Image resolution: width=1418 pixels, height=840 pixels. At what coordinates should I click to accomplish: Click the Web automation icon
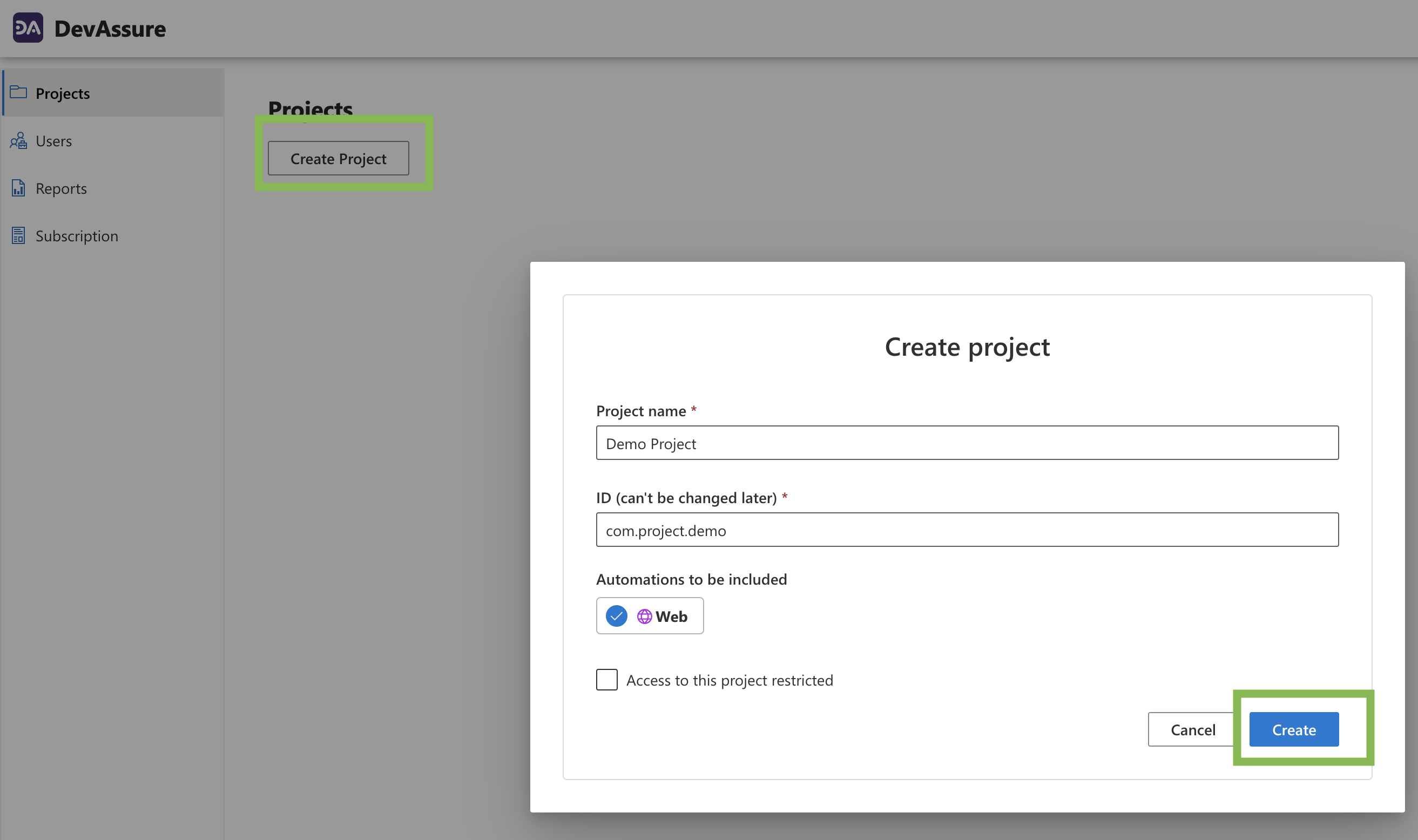644,614
